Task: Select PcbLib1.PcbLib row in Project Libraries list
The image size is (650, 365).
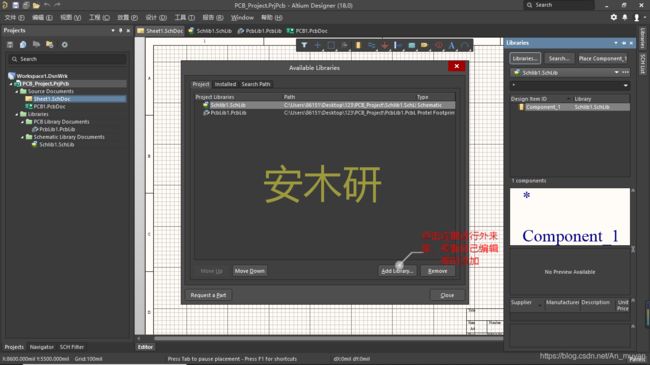Action: pos(325,112)
